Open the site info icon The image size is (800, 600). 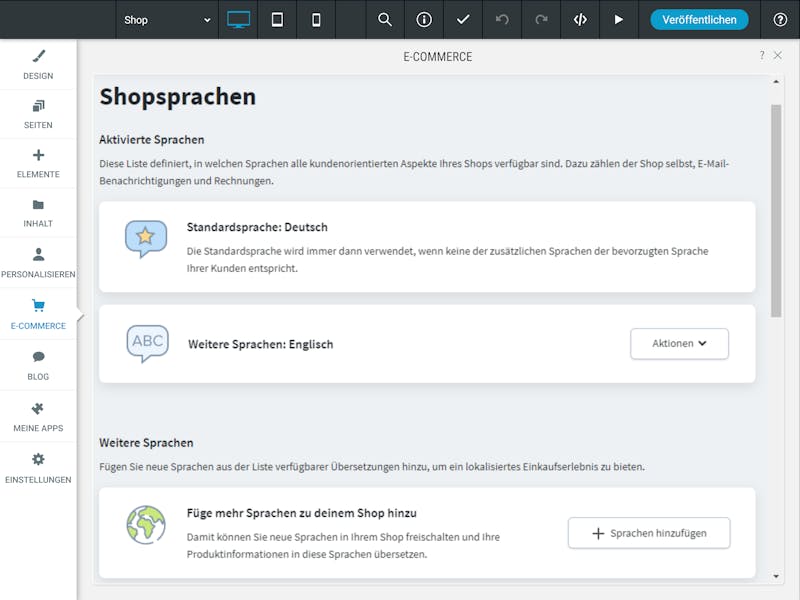pos(424,20)
